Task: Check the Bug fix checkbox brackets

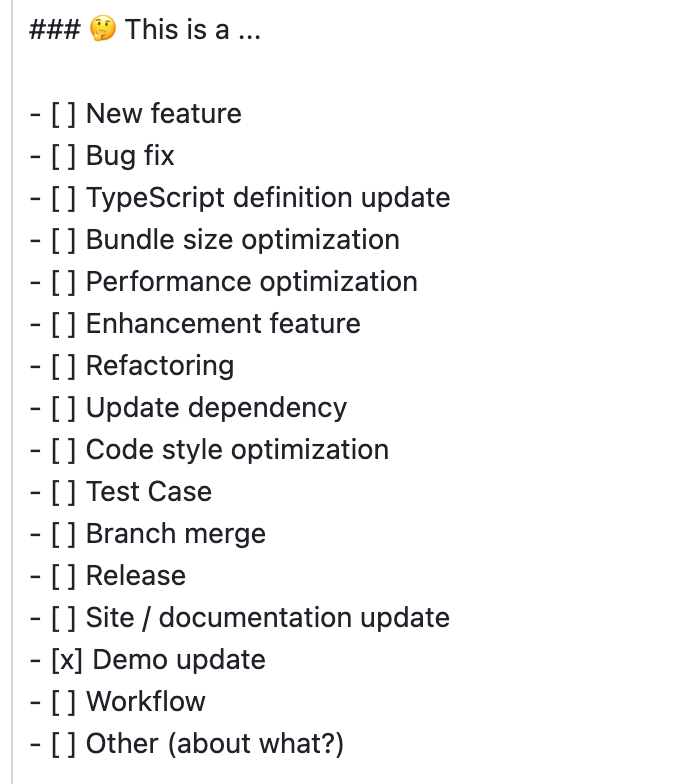Action: click(63, 156)
